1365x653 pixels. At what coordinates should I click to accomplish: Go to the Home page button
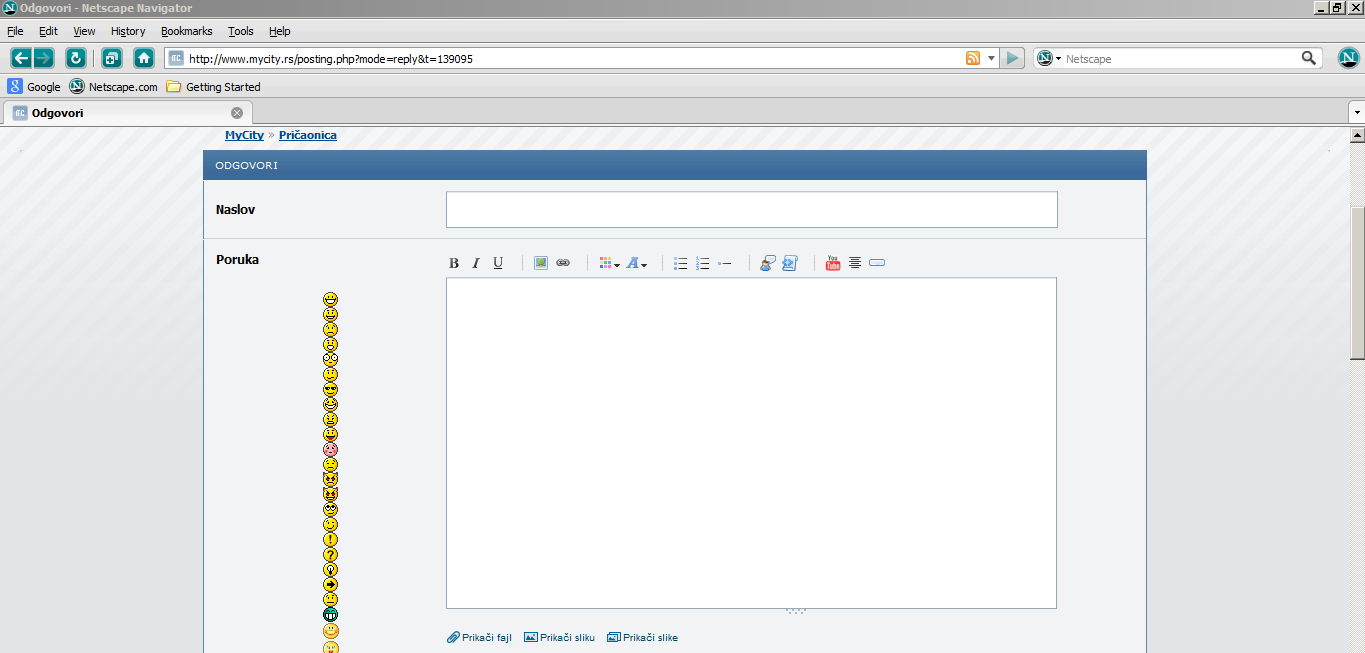click(x=144, y=58)
